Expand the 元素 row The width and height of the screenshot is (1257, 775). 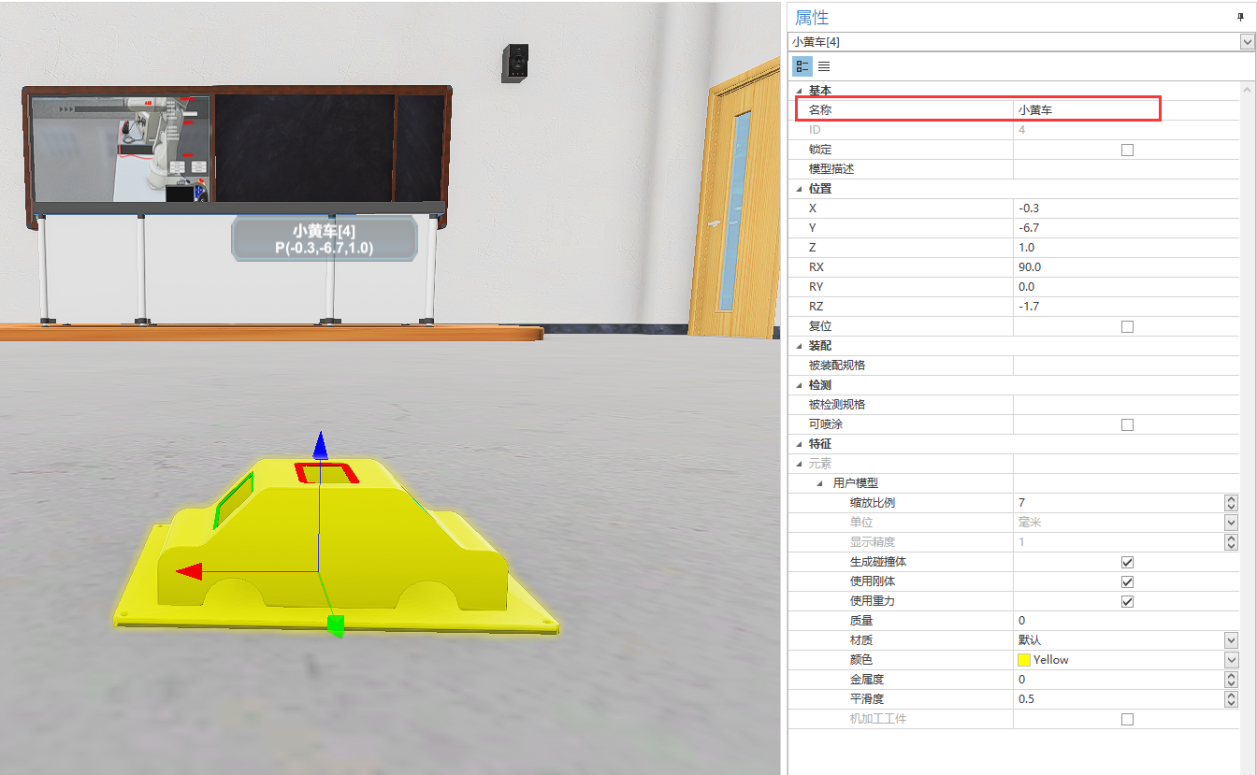[x=798, y=464]
